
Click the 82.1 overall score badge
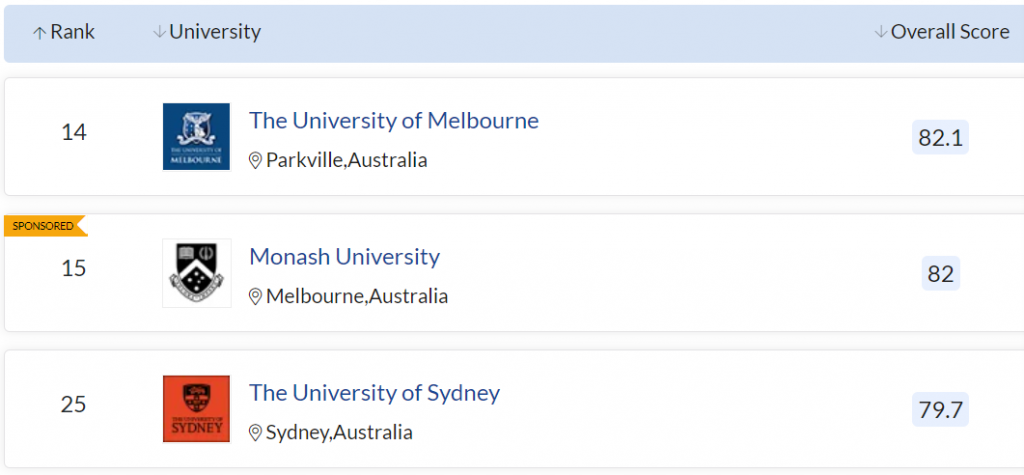coord(940,138)
